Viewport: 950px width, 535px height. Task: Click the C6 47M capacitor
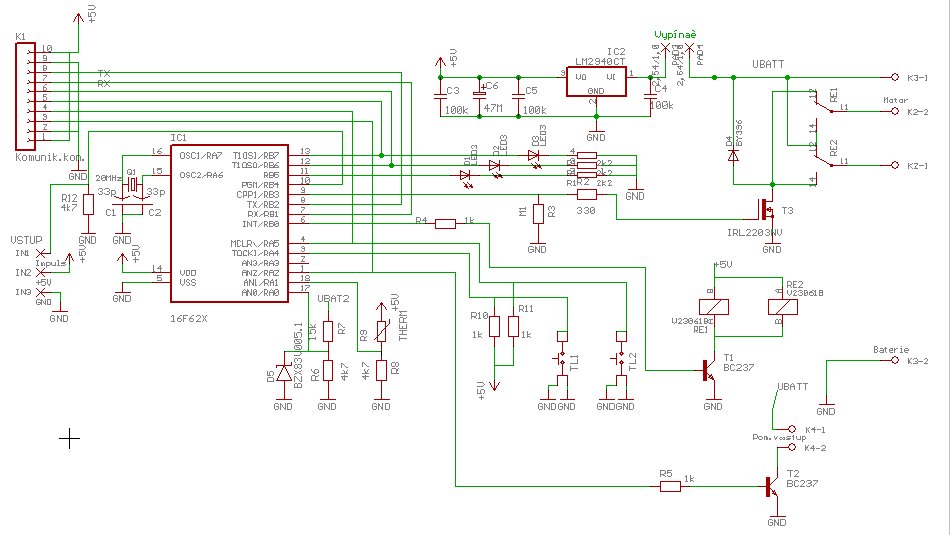pyautogui.click(x=478, y=97)
